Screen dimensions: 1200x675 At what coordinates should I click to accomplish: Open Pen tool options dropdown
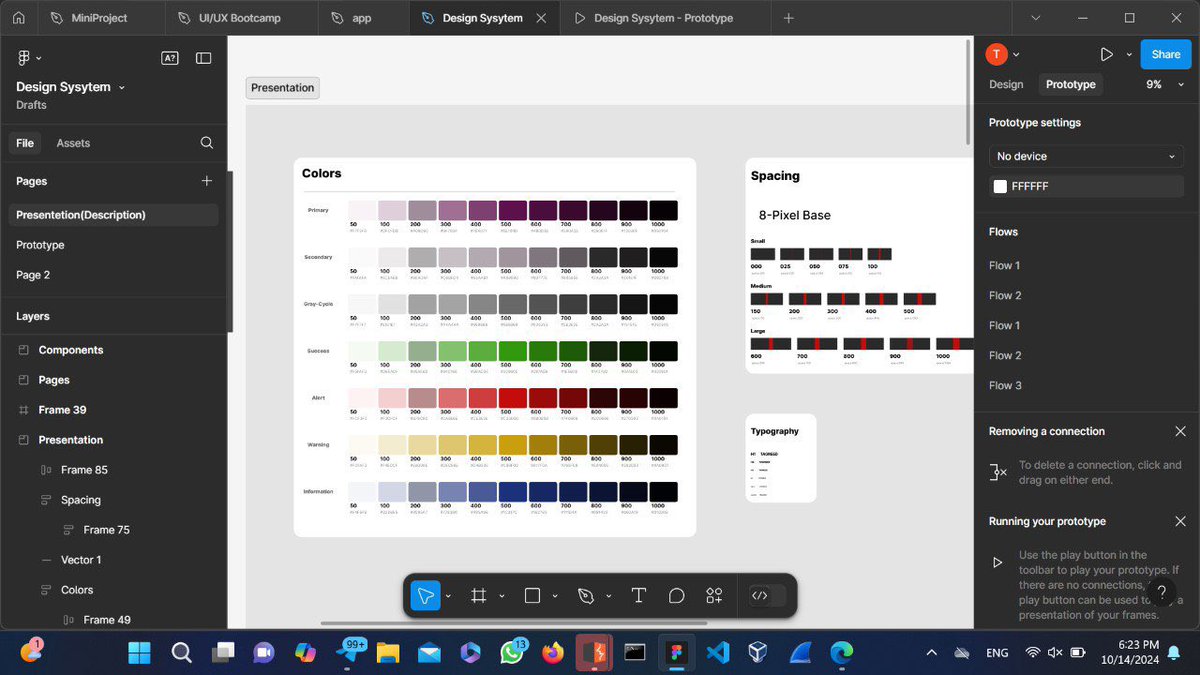[609, 597]
